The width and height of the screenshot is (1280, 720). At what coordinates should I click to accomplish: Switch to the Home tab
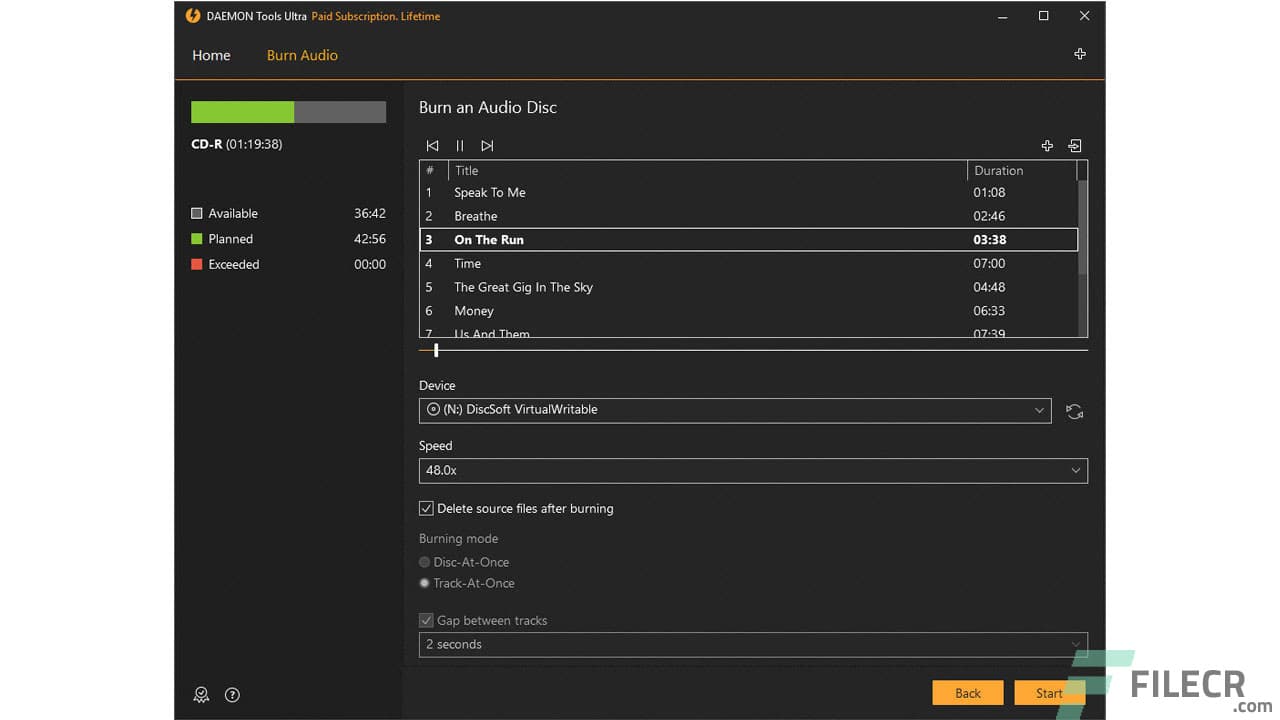coord(211,55)
